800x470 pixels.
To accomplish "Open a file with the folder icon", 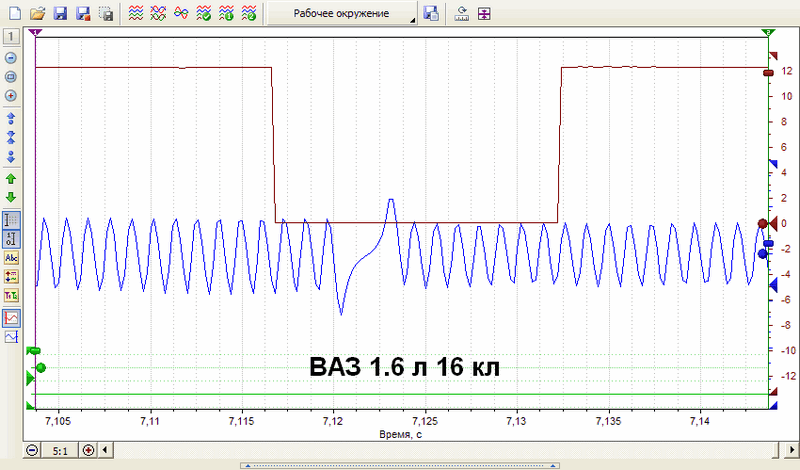I will [x=38, y=13].
